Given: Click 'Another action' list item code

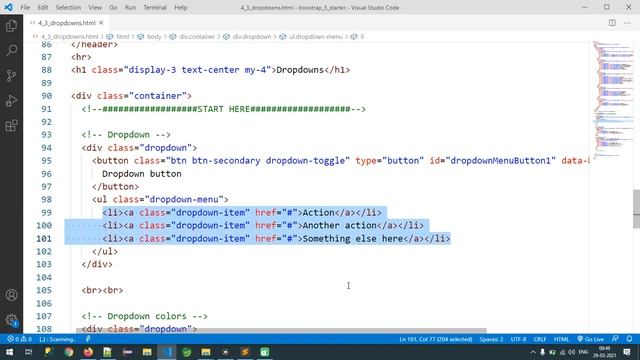Looking at the screenshot, I should pos(263,225).
